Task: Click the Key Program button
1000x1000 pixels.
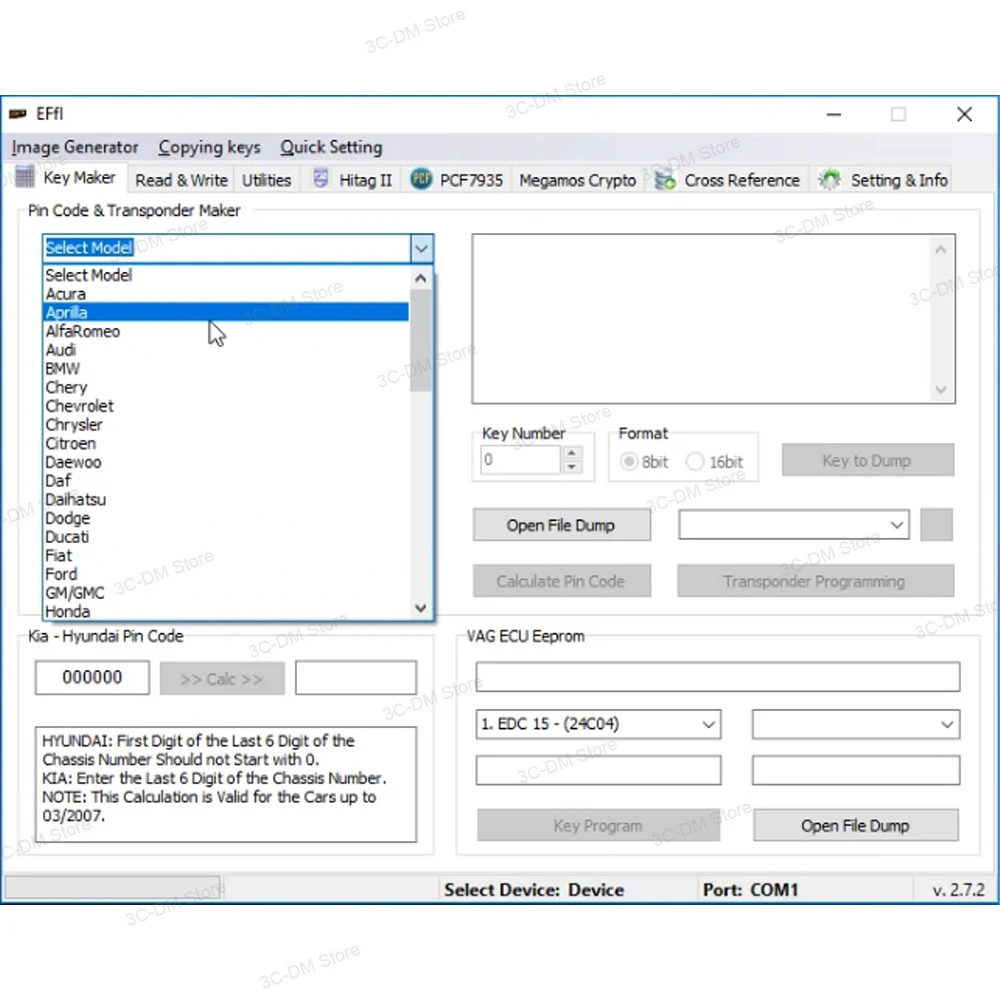Action: (x=598, y=825)
